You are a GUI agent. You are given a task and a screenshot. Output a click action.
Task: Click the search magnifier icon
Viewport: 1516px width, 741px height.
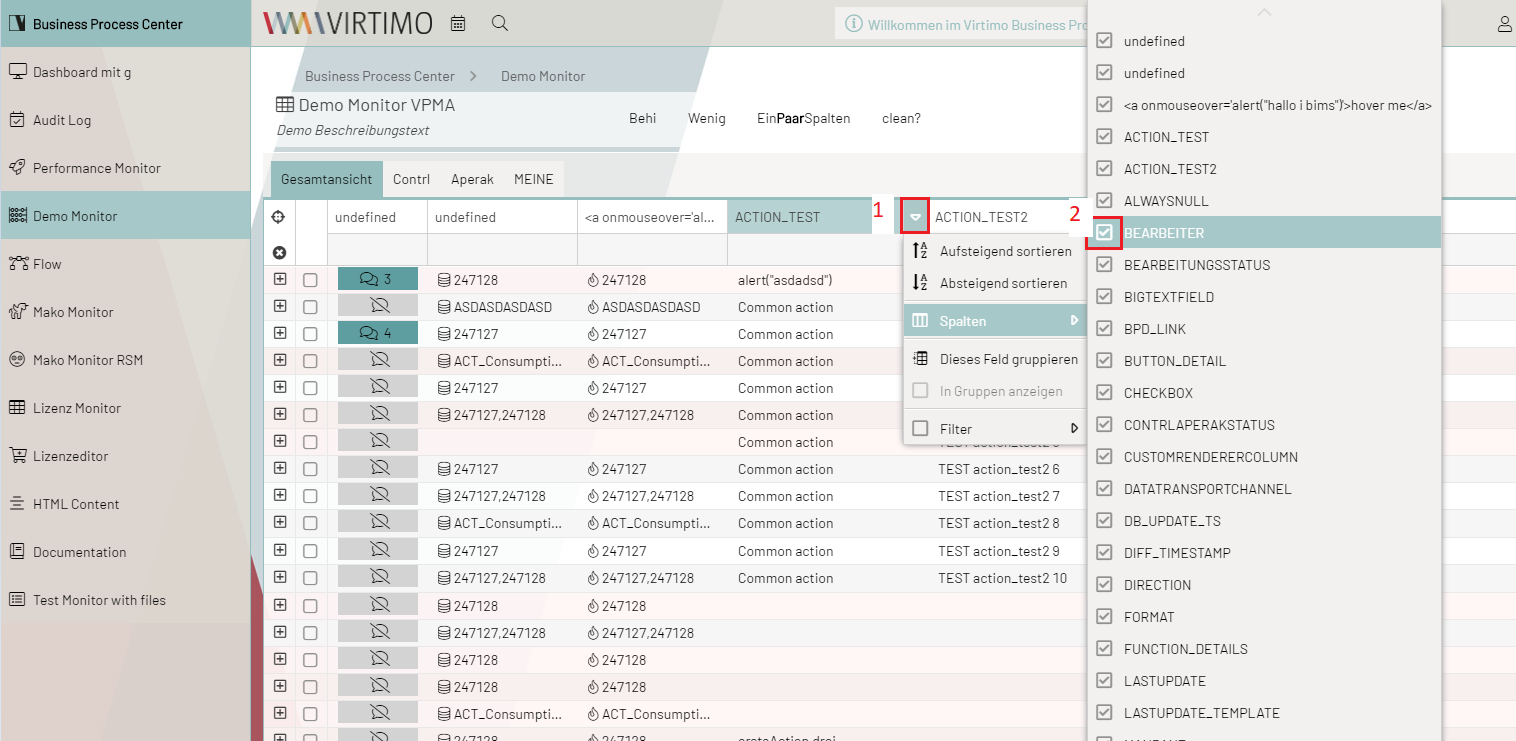coord(500,23)
